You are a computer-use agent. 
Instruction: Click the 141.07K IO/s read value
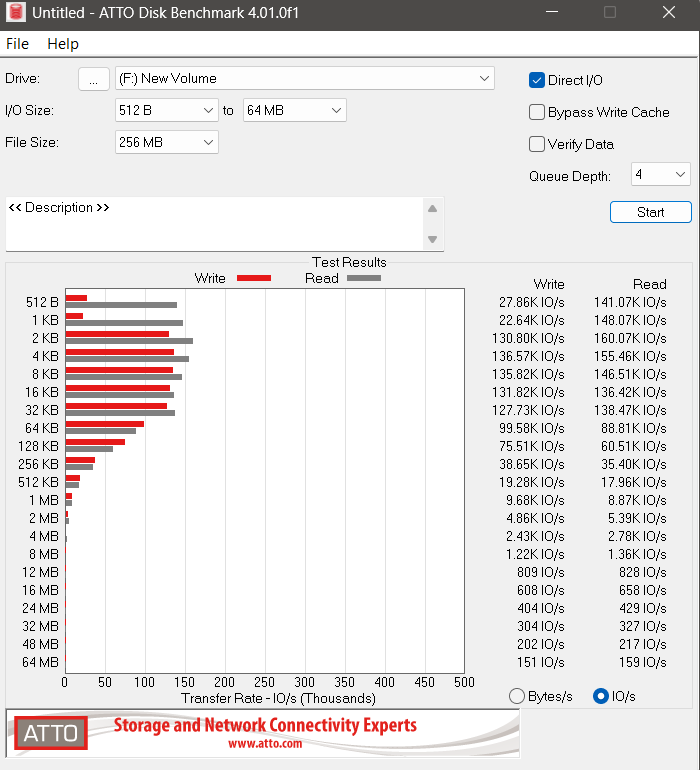pos(630,302)
